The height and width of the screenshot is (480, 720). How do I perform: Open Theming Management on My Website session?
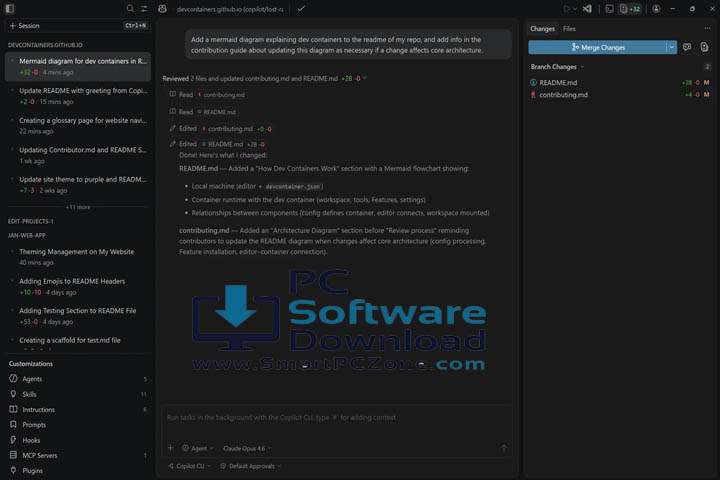(78, 257)
